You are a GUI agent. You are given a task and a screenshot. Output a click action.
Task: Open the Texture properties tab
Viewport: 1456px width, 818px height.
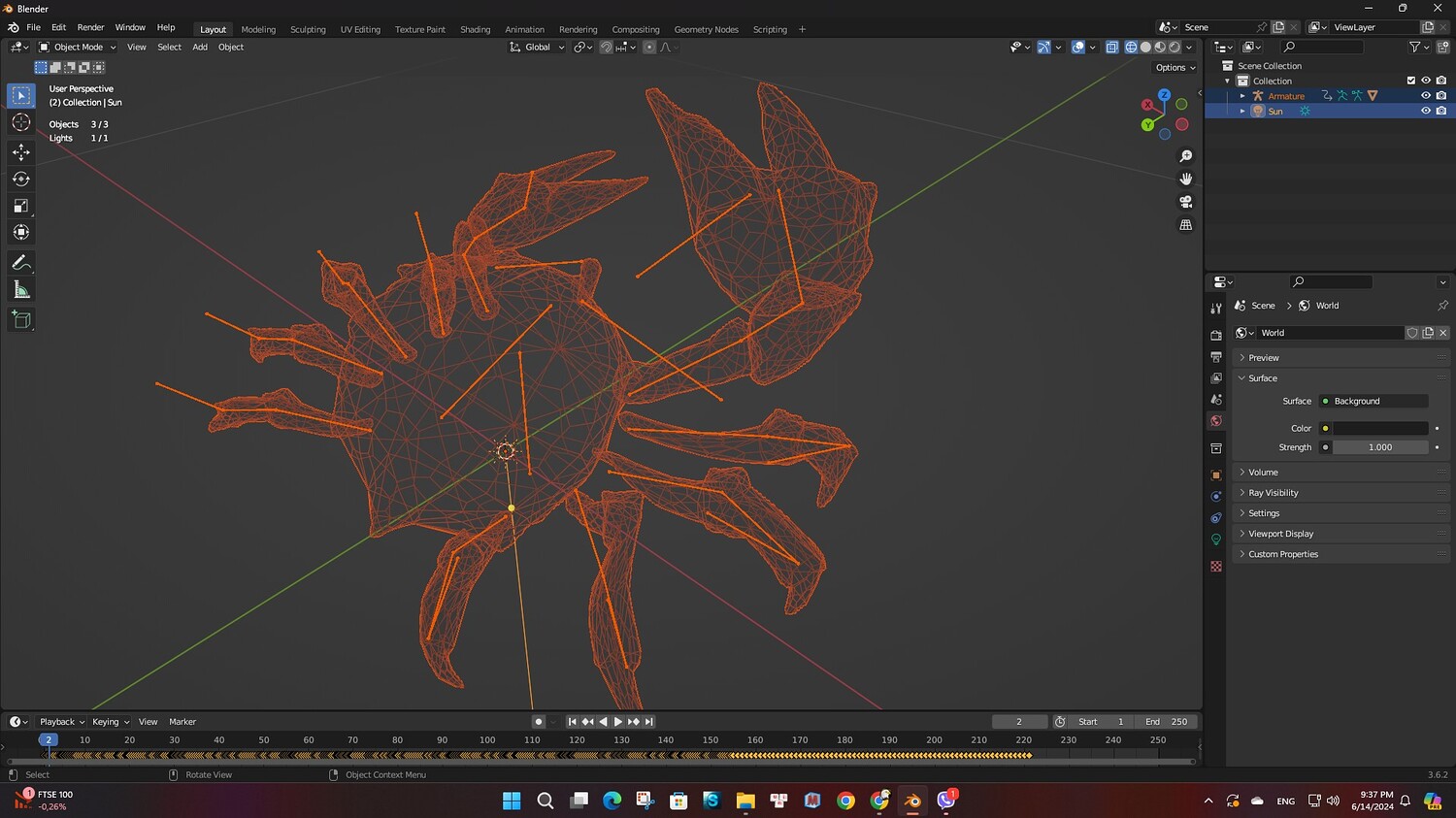click(1216, 567)
